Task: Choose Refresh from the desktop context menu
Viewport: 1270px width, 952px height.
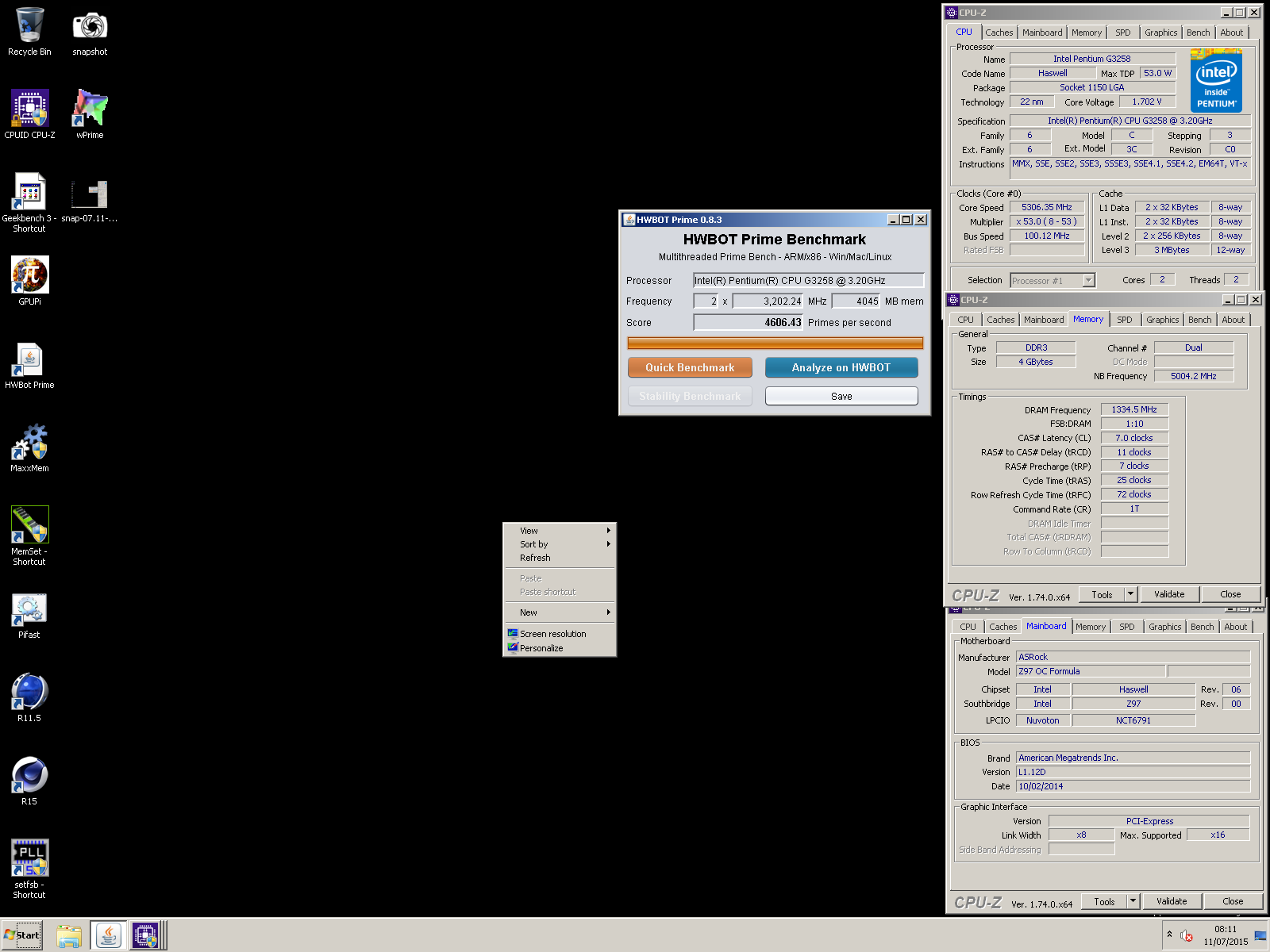Action: point(560,558)
